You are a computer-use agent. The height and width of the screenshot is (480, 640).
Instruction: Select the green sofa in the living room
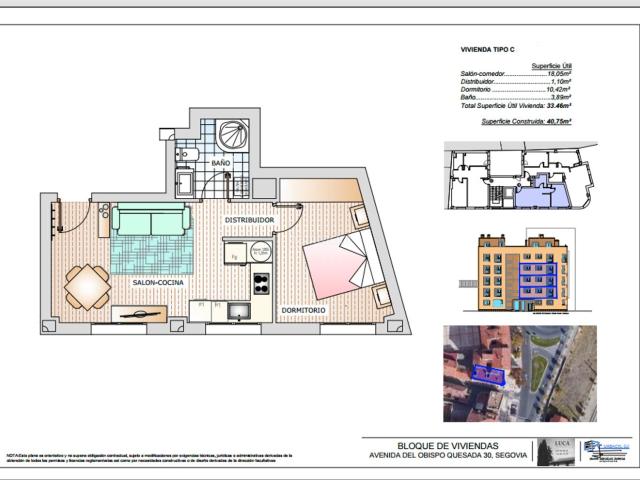point(150,220)
